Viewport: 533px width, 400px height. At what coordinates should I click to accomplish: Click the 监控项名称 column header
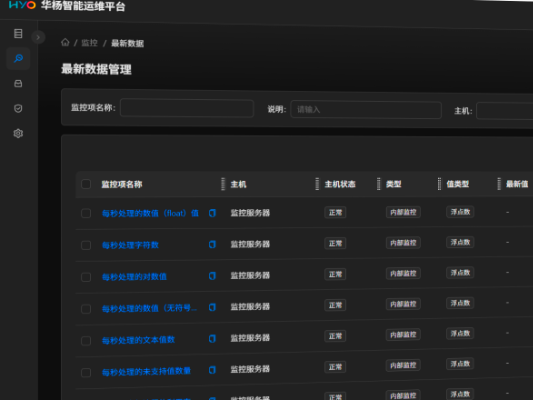122,184
